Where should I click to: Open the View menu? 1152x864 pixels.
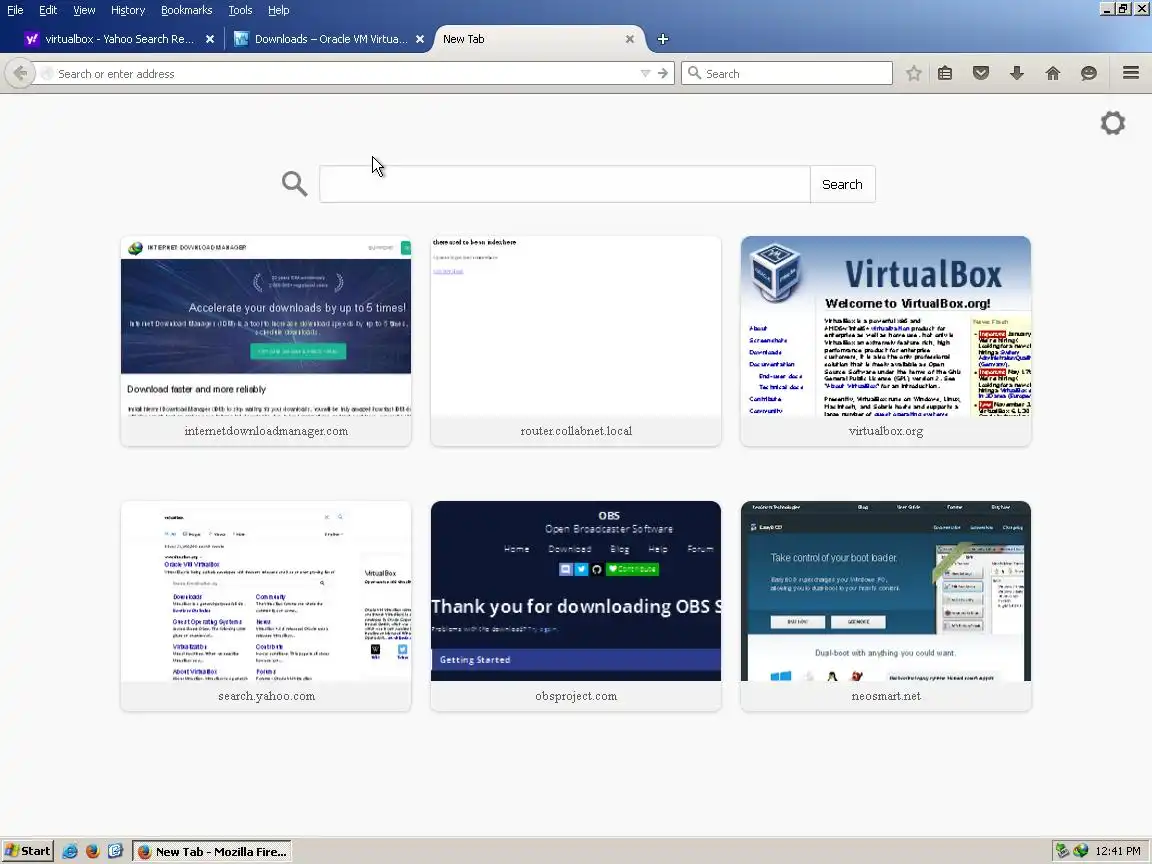[84, 10]
